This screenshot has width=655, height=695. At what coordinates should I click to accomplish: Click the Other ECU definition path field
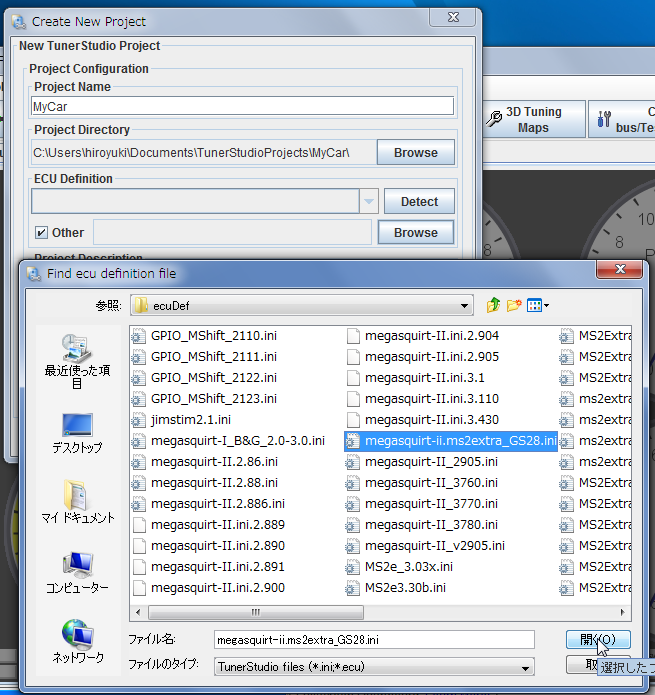[x=232, y=232]
